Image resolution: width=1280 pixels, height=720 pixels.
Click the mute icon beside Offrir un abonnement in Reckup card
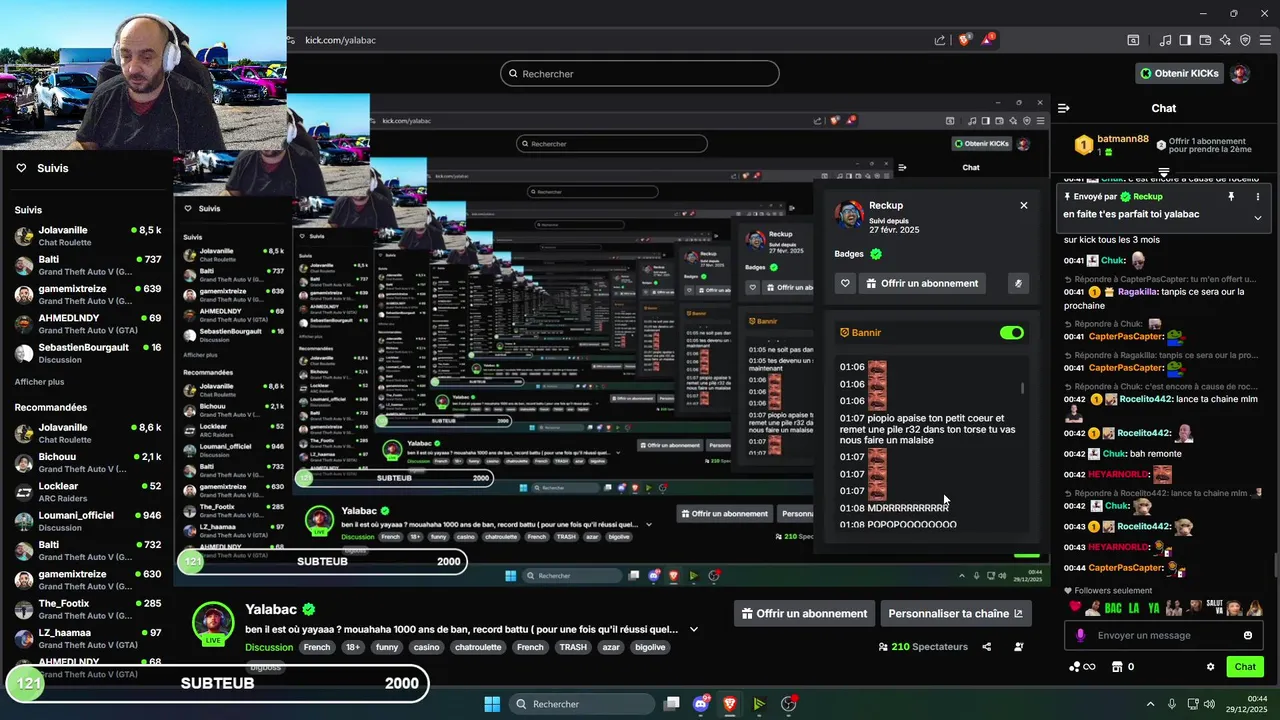click(x=1019, y=284)
